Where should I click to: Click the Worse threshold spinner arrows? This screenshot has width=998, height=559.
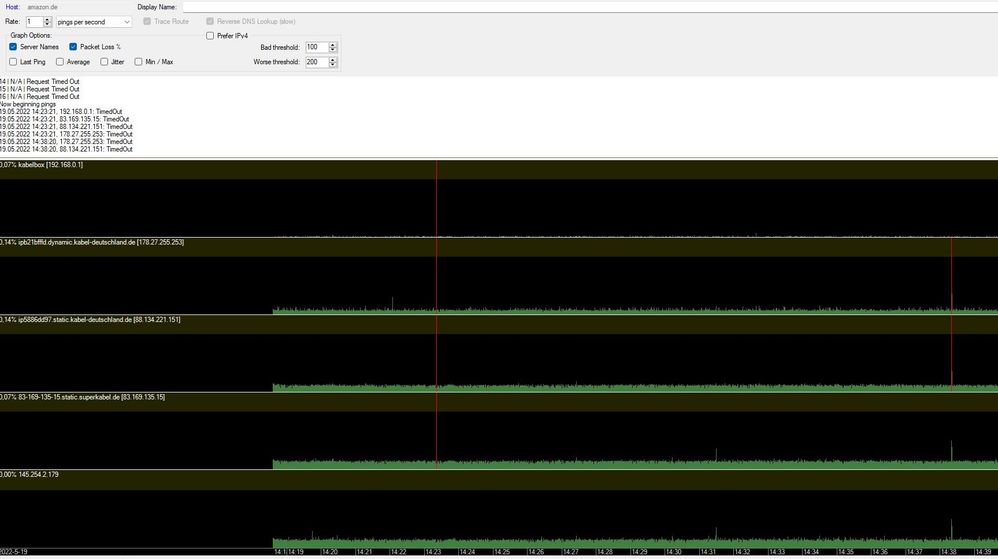click(x=333, y=62)
